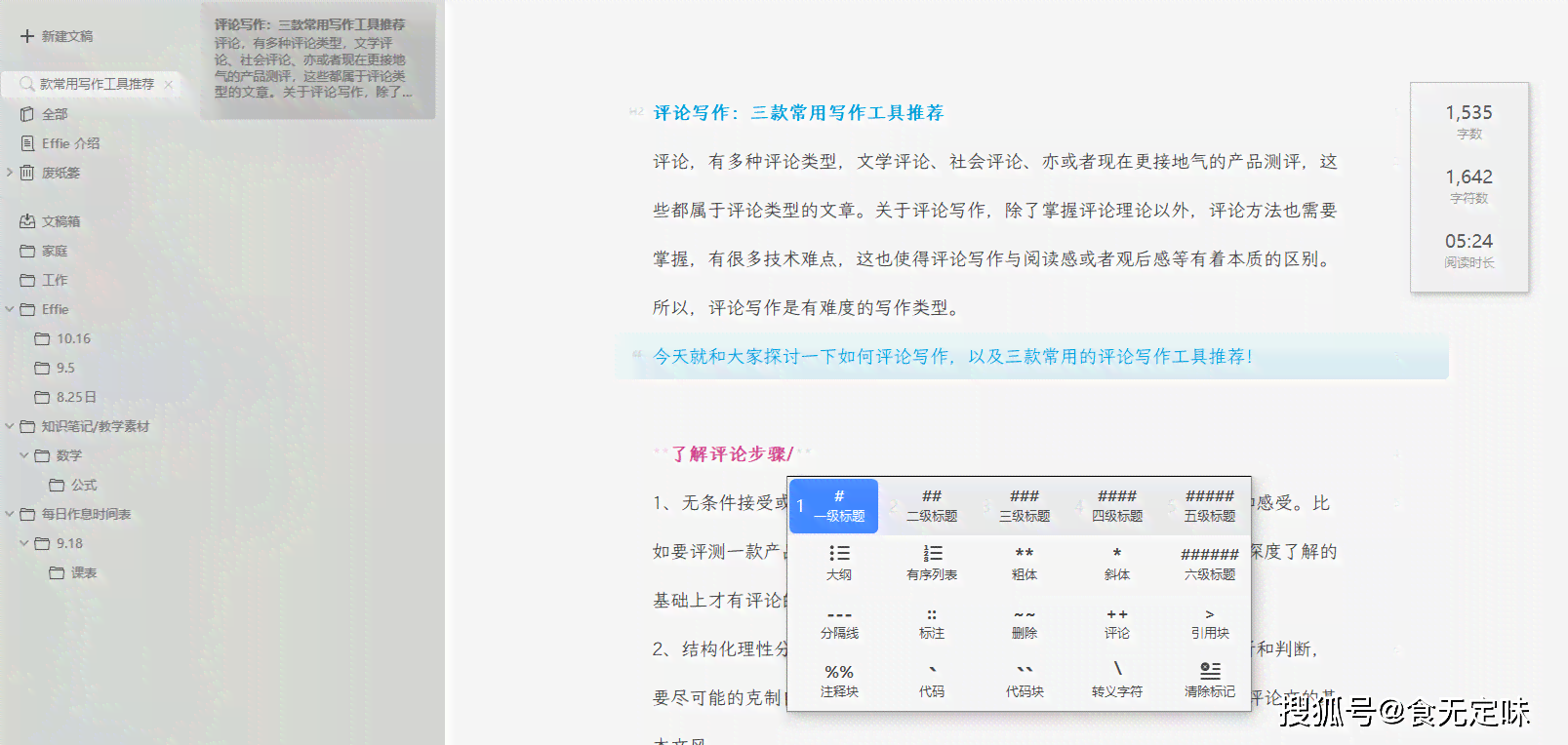Click the highlighted quote line 今天就和大家探讨
The width and height of the screenshot is (1568, 745).
pyautogui.click(x=952, y=357)
